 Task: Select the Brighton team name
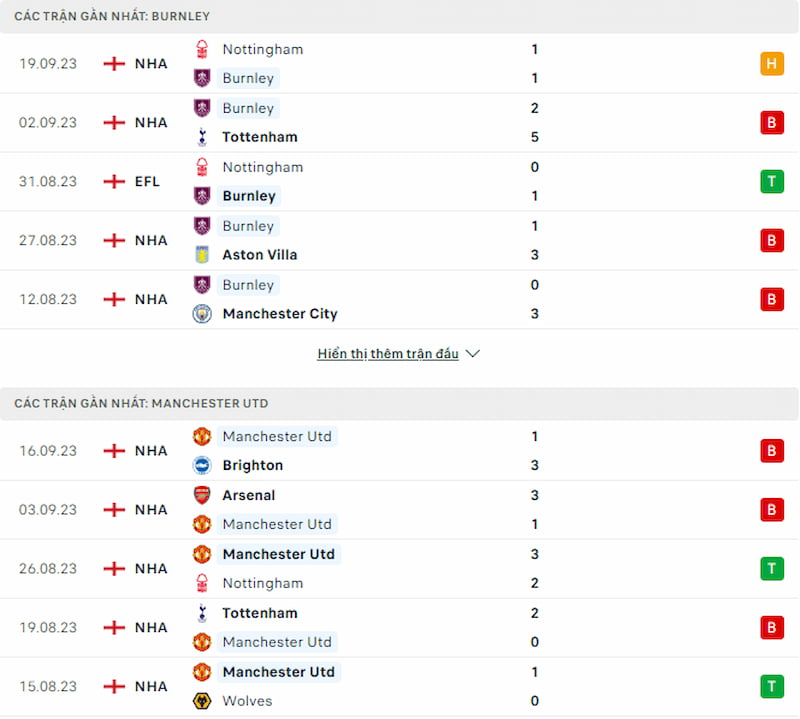[x=253, y=465]
